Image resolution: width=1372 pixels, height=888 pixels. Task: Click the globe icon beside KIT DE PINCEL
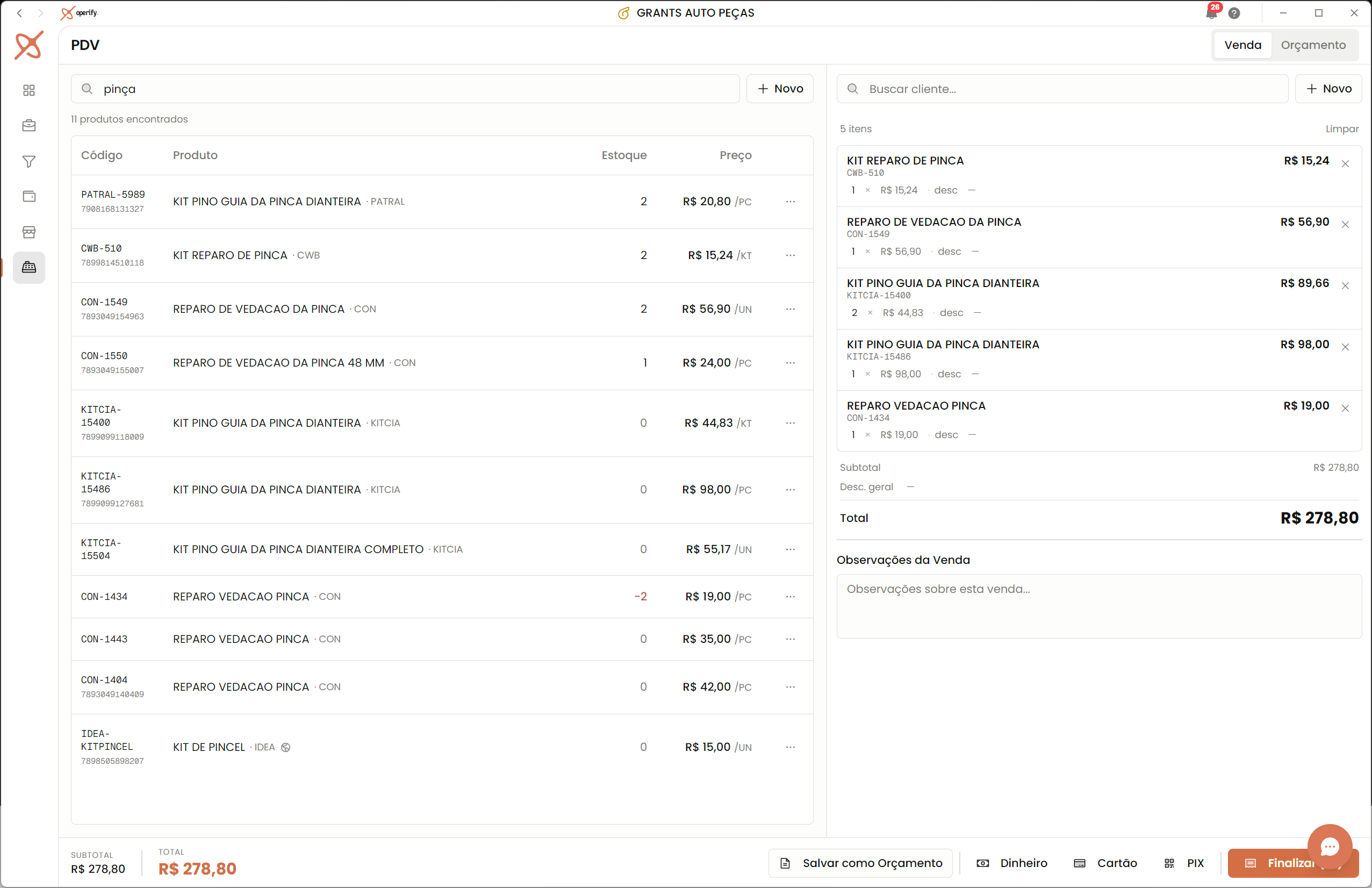point(285,747)
